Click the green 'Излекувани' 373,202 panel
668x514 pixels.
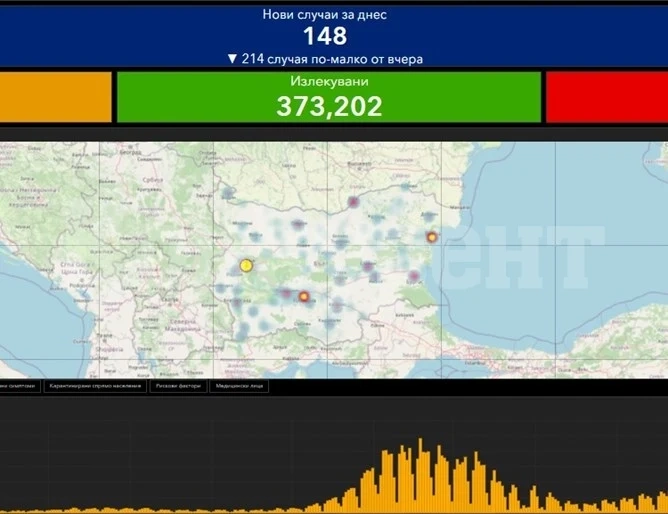(329, 97)
